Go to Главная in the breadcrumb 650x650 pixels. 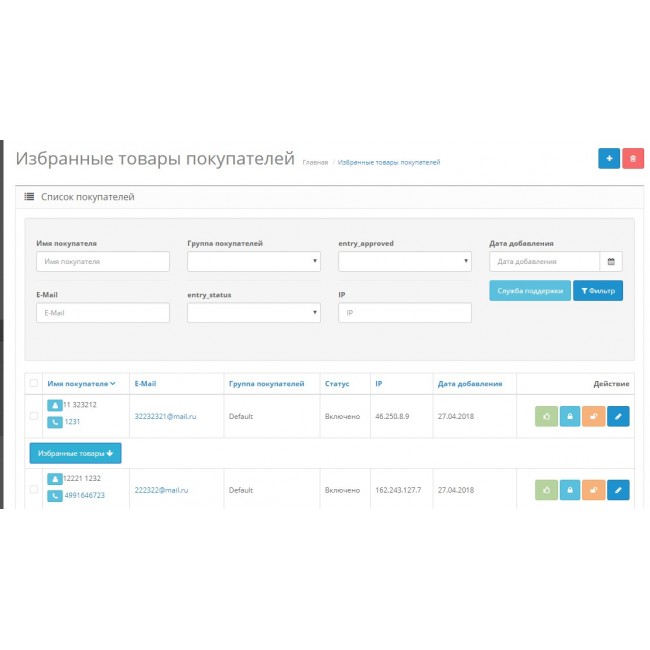coord(315,162)
